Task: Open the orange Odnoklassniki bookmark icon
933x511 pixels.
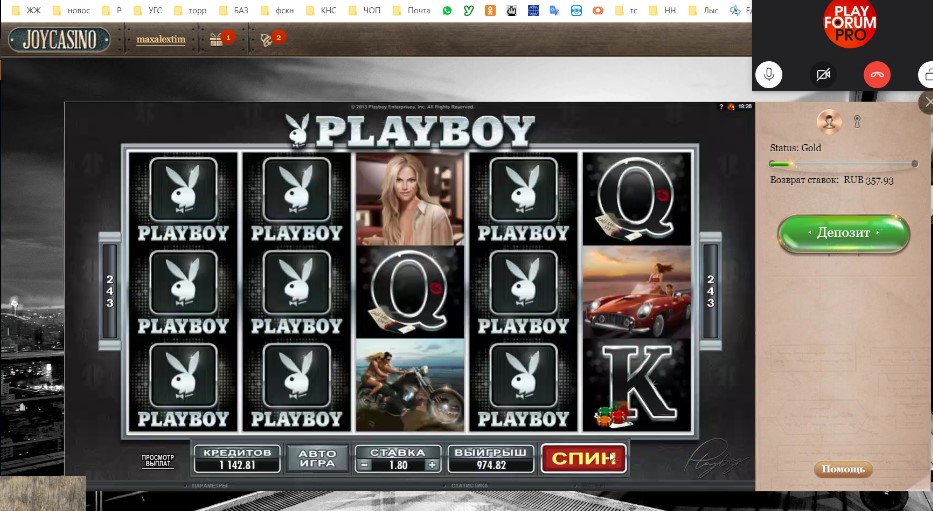Action: (490, 10)
